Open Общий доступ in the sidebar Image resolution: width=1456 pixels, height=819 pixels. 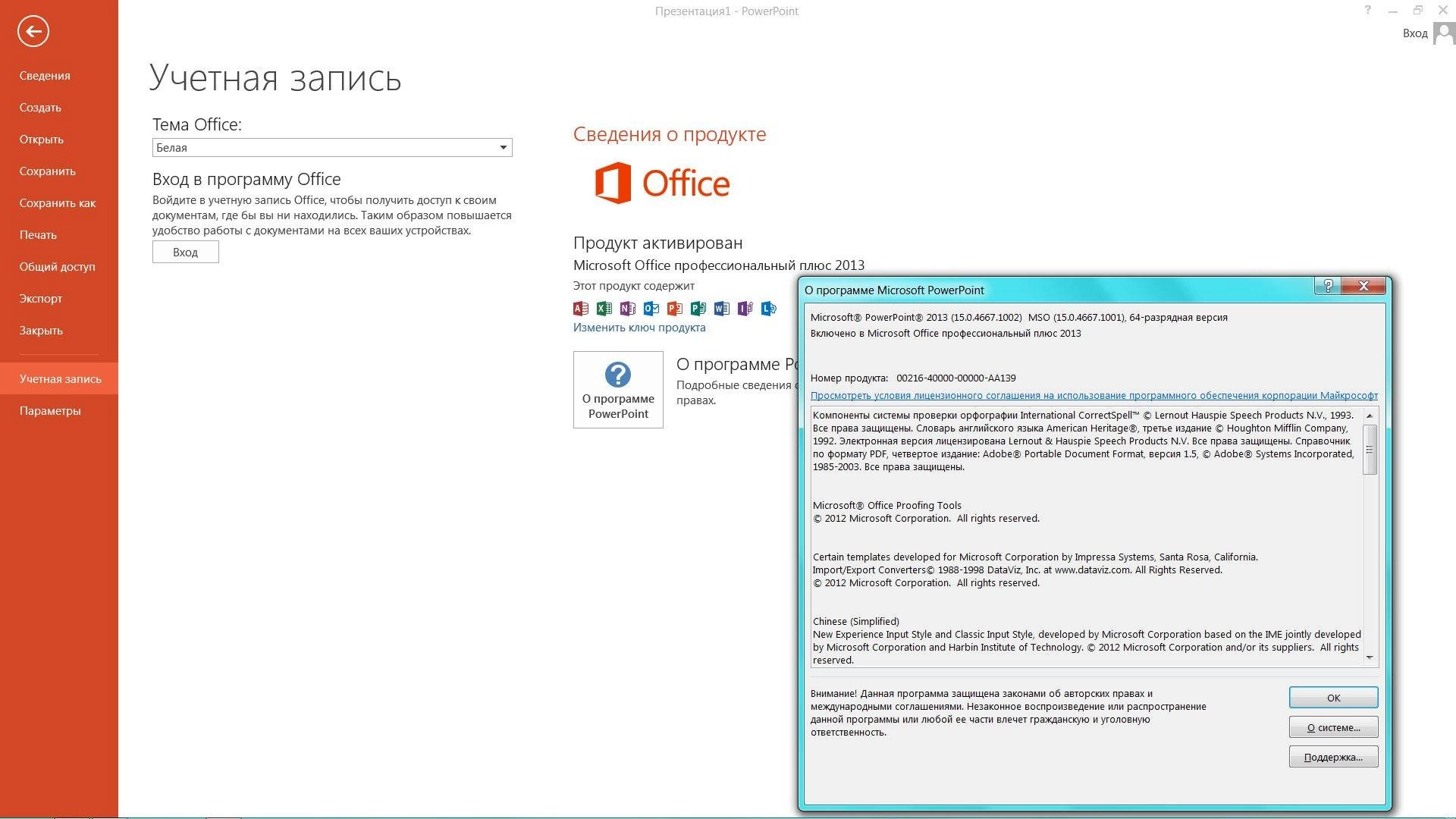pyautogui.click(x=57, y=267)
